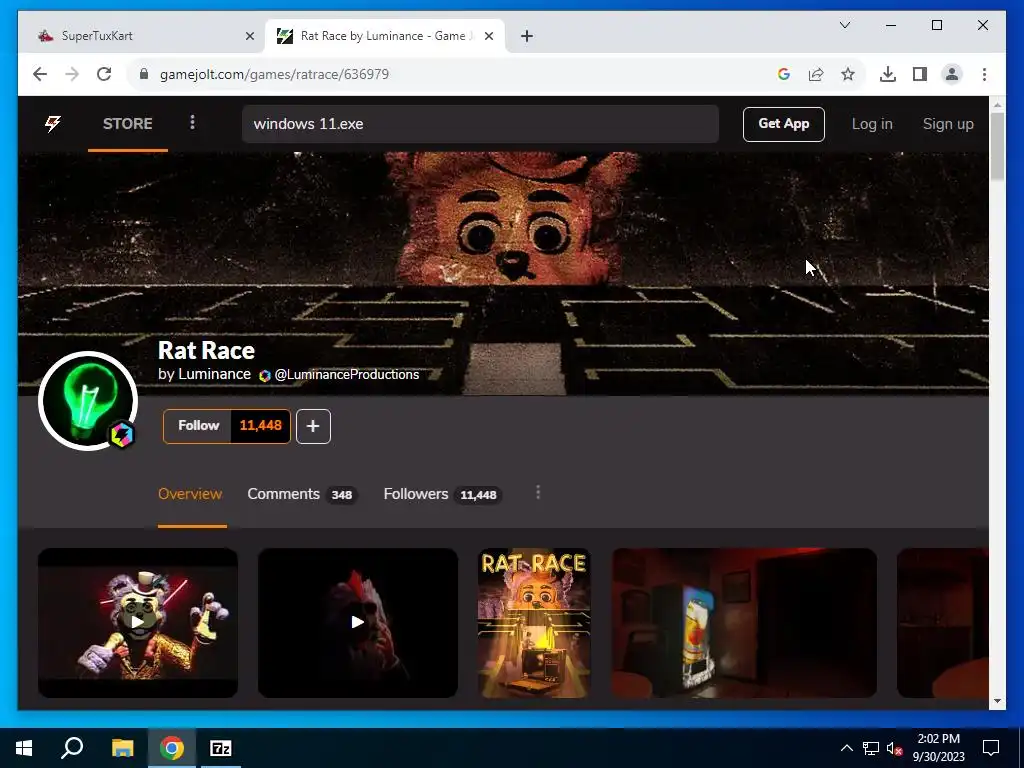Select the Overview tab
This screenshot has width=1024, height=768.
click(190, 494)
